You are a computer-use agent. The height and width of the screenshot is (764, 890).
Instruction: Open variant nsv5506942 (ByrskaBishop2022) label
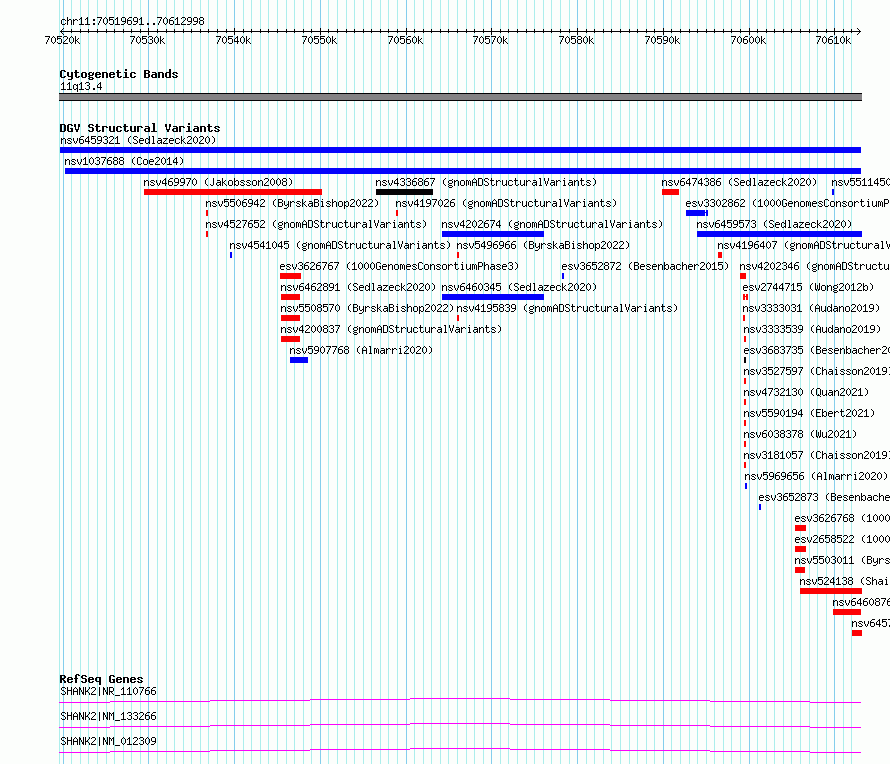292,203
